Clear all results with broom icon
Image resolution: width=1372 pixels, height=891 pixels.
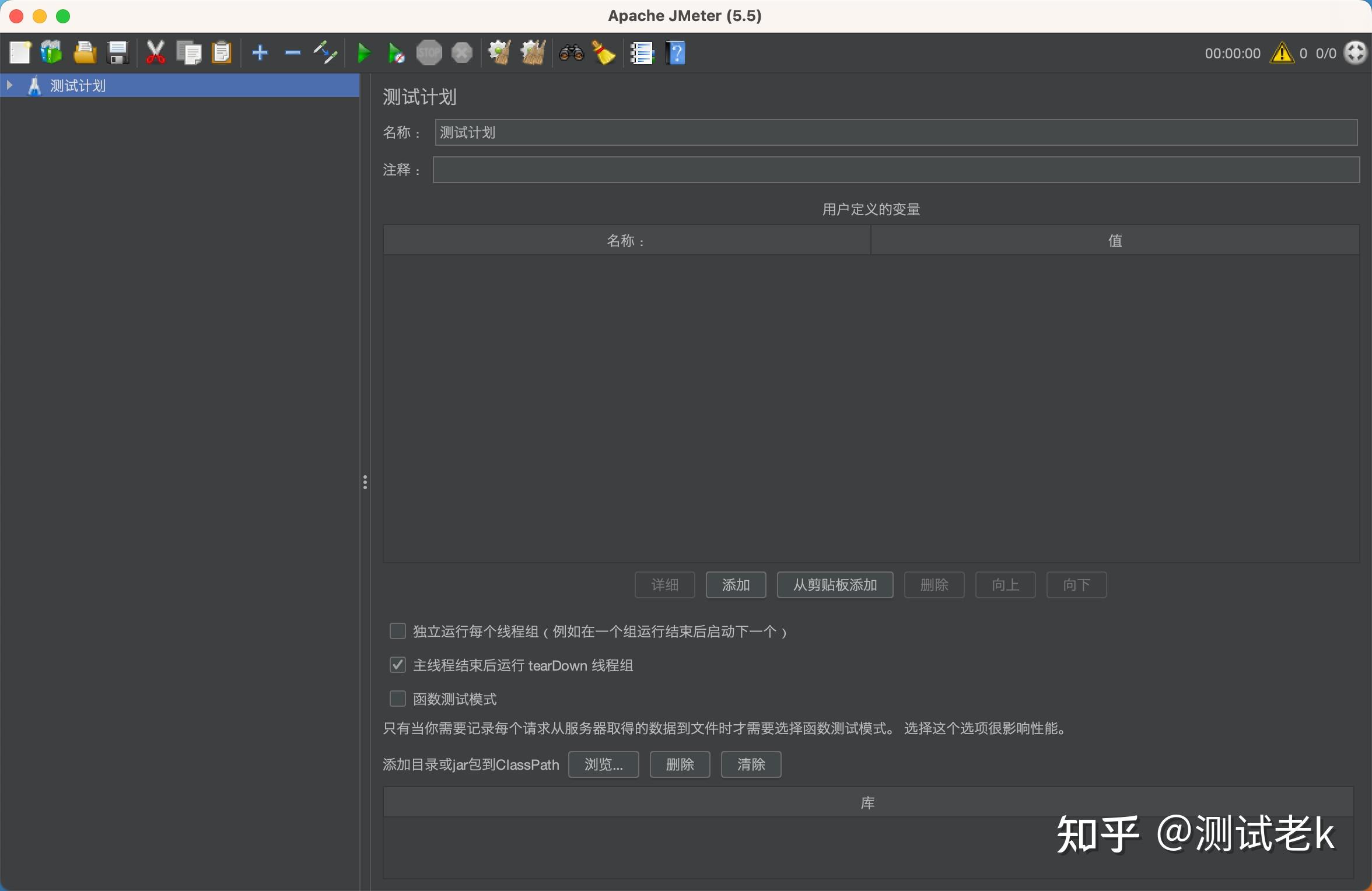coord(604,52)
